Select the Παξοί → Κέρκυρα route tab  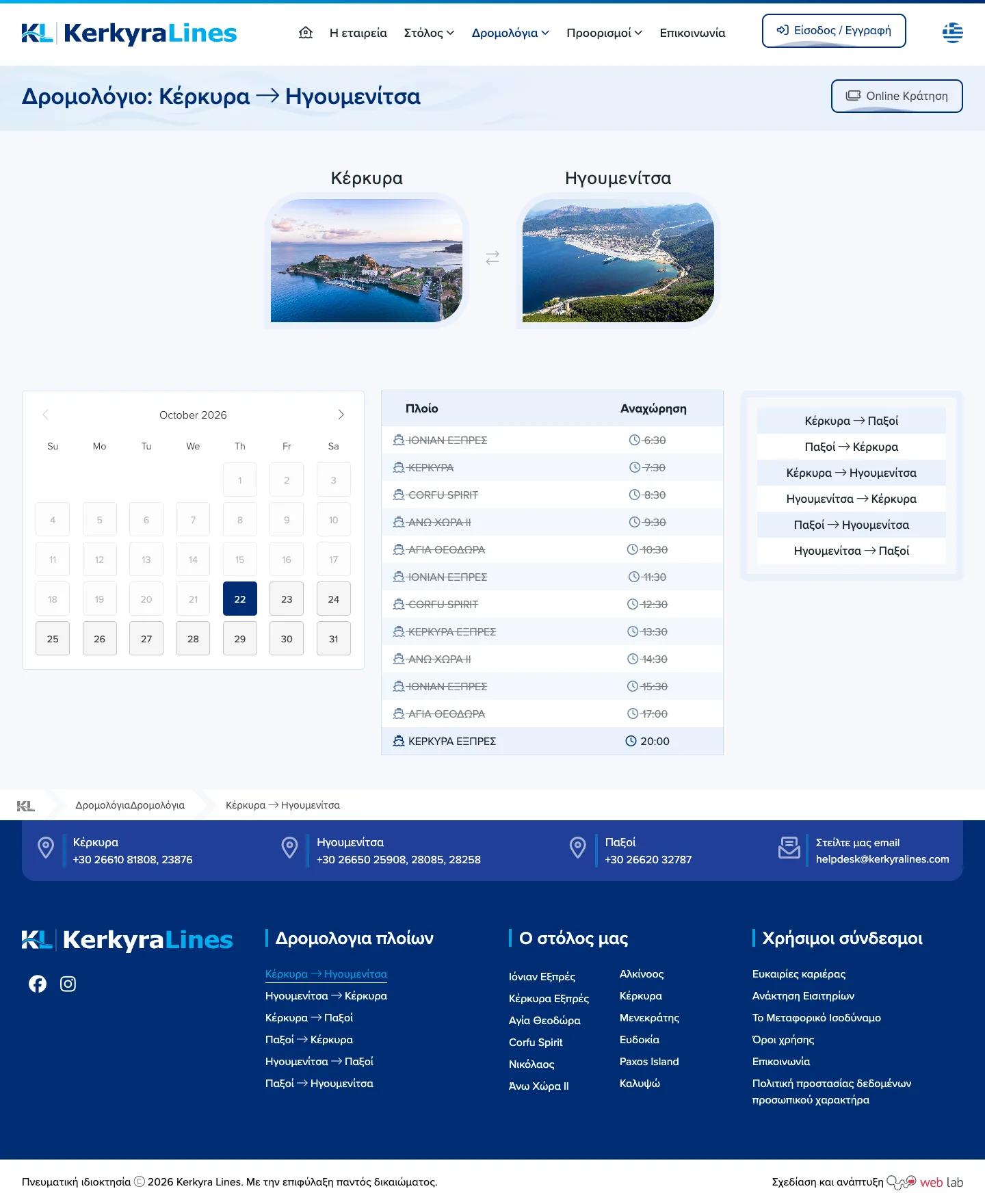tap(852, 447)
